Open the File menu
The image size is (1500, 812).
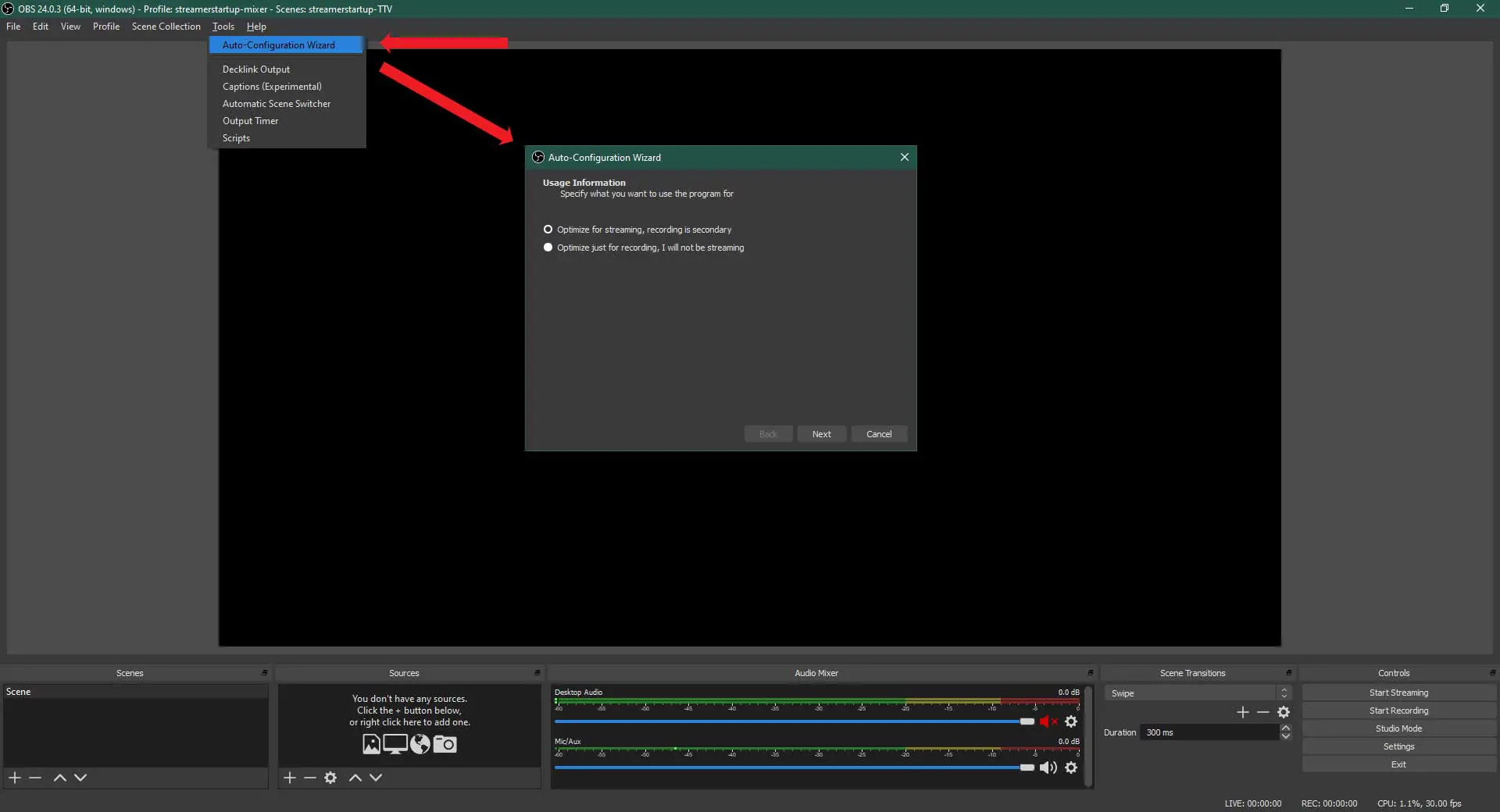(x=13, y=27)
